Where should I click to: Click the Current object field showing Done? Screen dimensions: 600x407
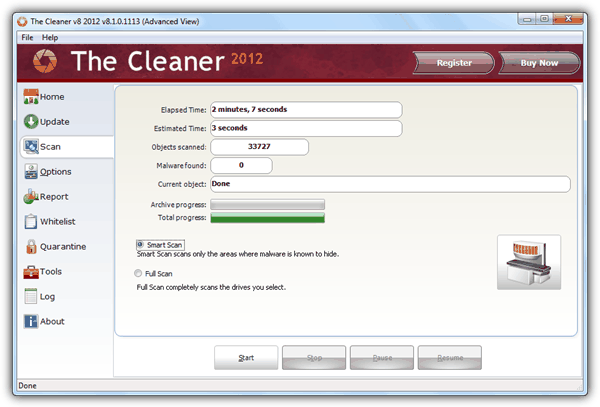(390, 184)
